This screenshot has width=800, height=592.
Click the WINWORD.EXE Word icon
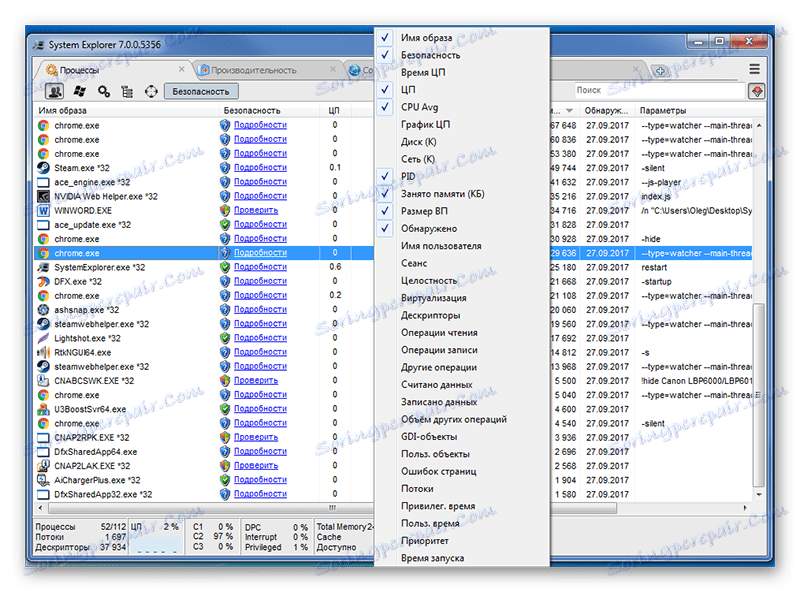tap(43, 210)
